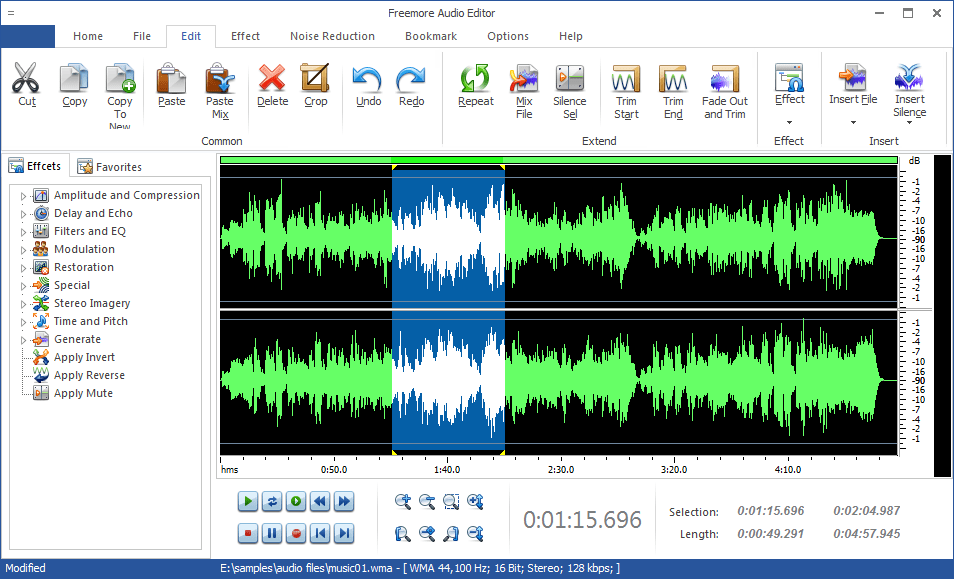Open the Insert Silence dropdown arrow
Image resolution: width=954 pixels, height=579 pixels.
point(908,124)
